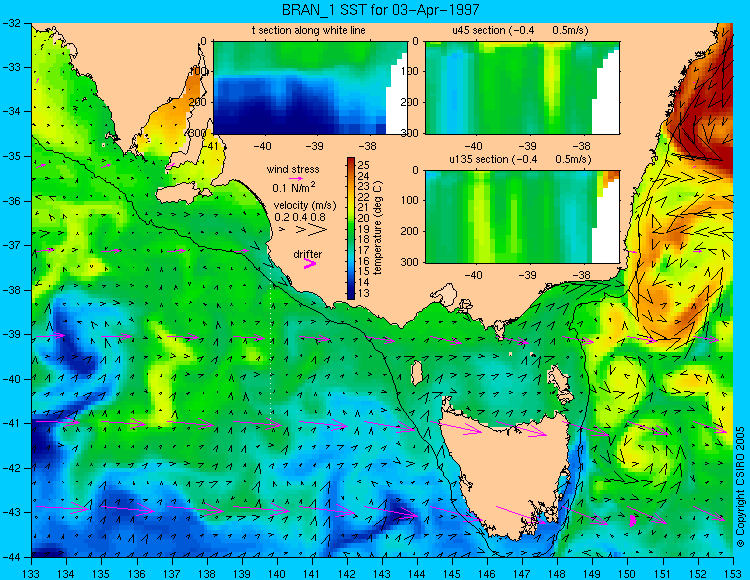Screen dimensions: 750x580
Task: Open the u135 section inset plot
Action: [522, 217]
